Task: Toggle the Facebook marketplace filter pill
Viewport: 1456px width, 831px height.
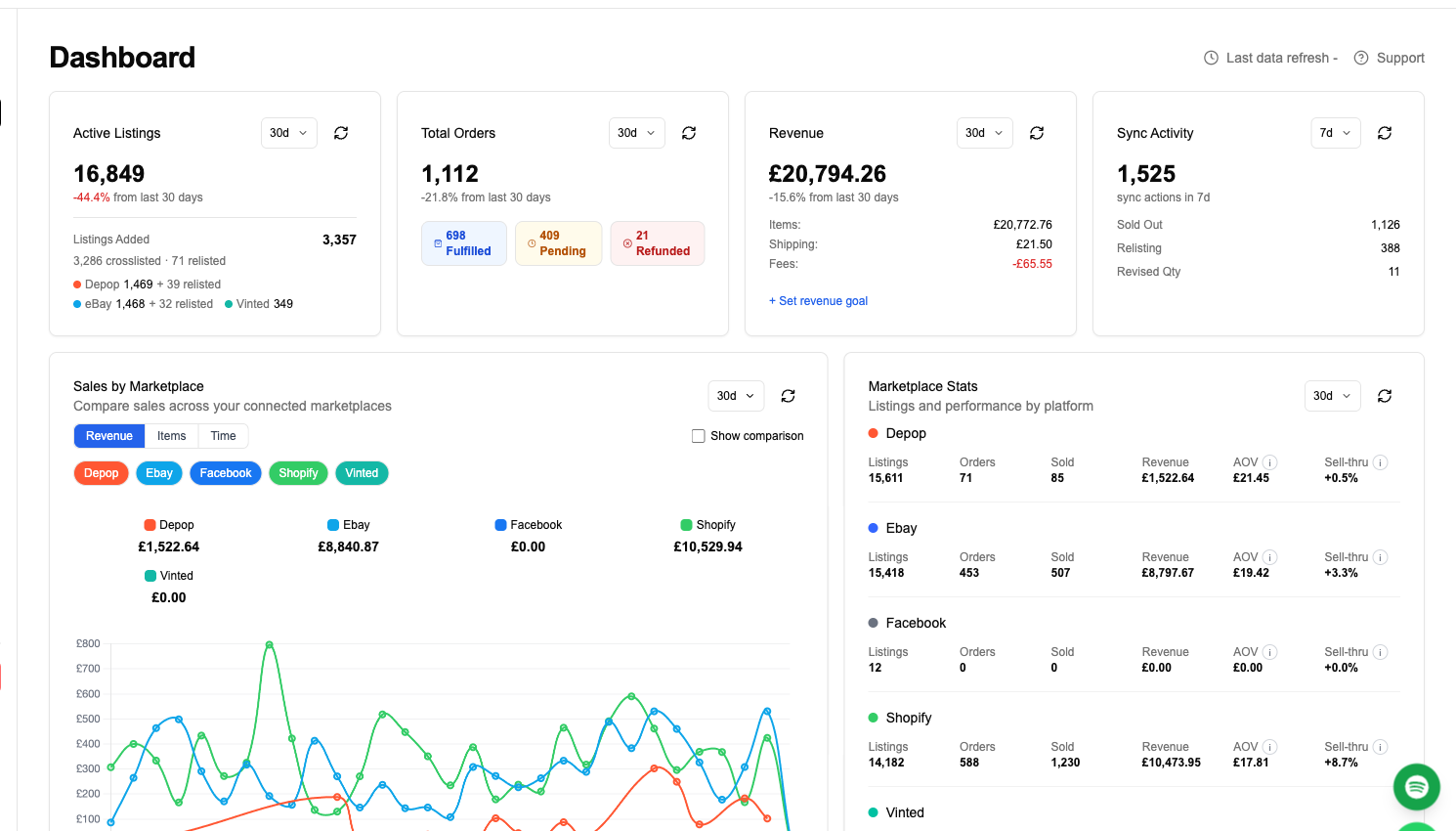Action: click(x=226, y=473)
